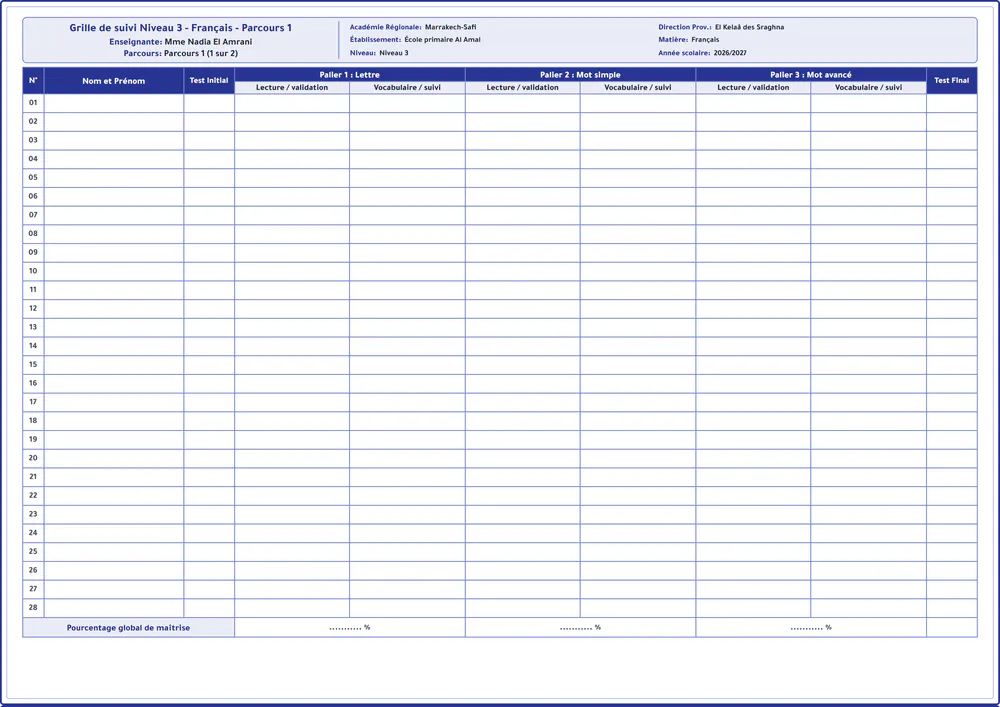Click 'Lecture / validation' under Palier 3
This screenshot has height=707, width=1000.
[753, 88]
